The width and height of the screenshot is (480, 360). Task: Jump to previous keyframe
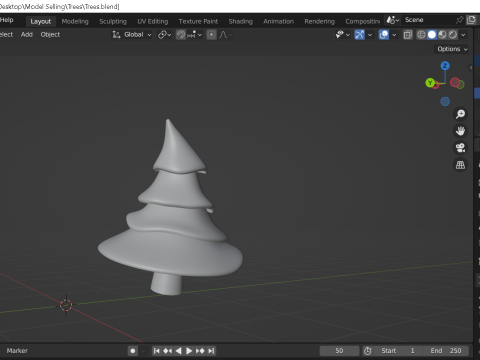click(167, 351)
